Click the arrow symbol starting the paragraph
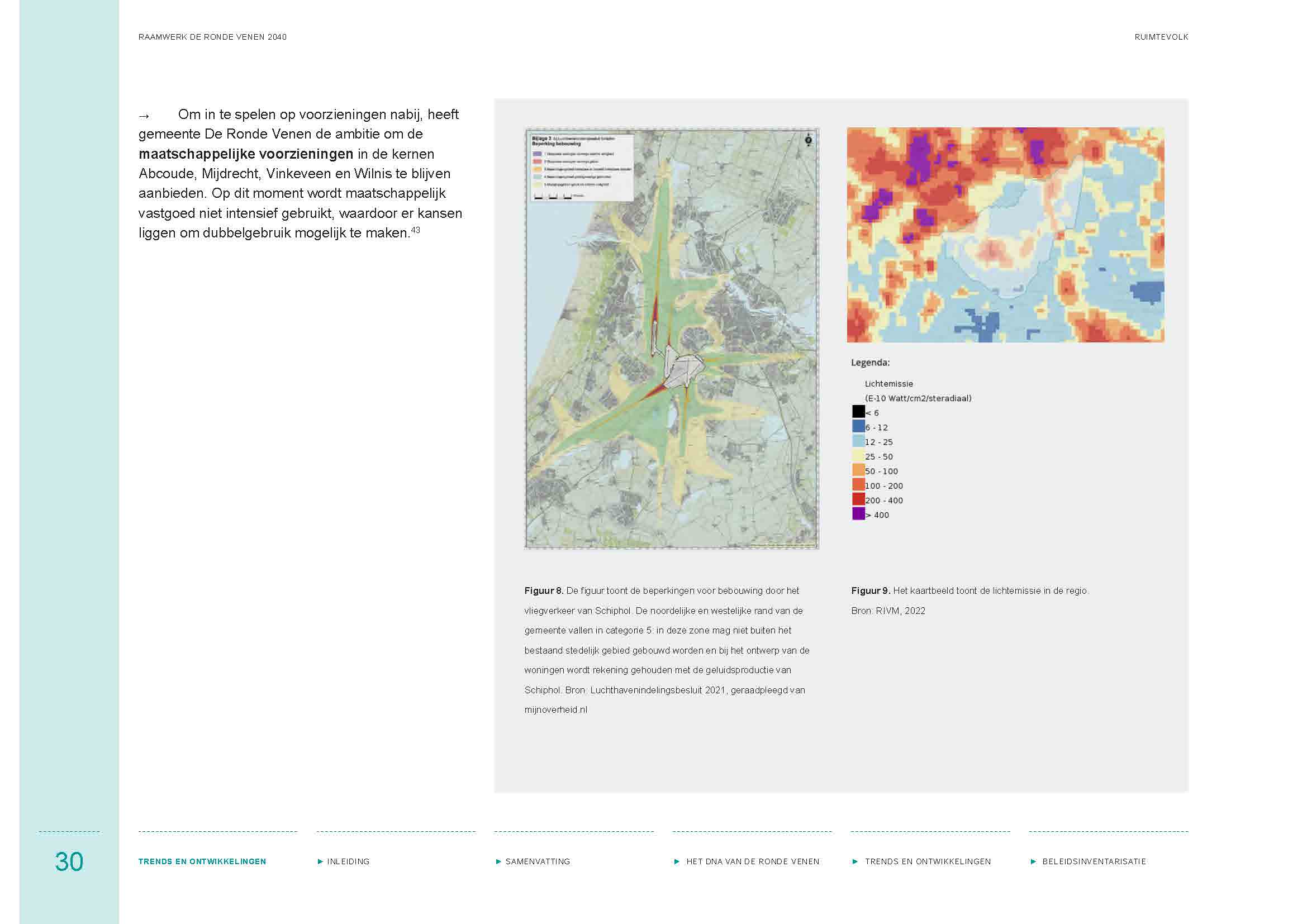This screenshot has height=924, width=1307. (x=144, y=116)
